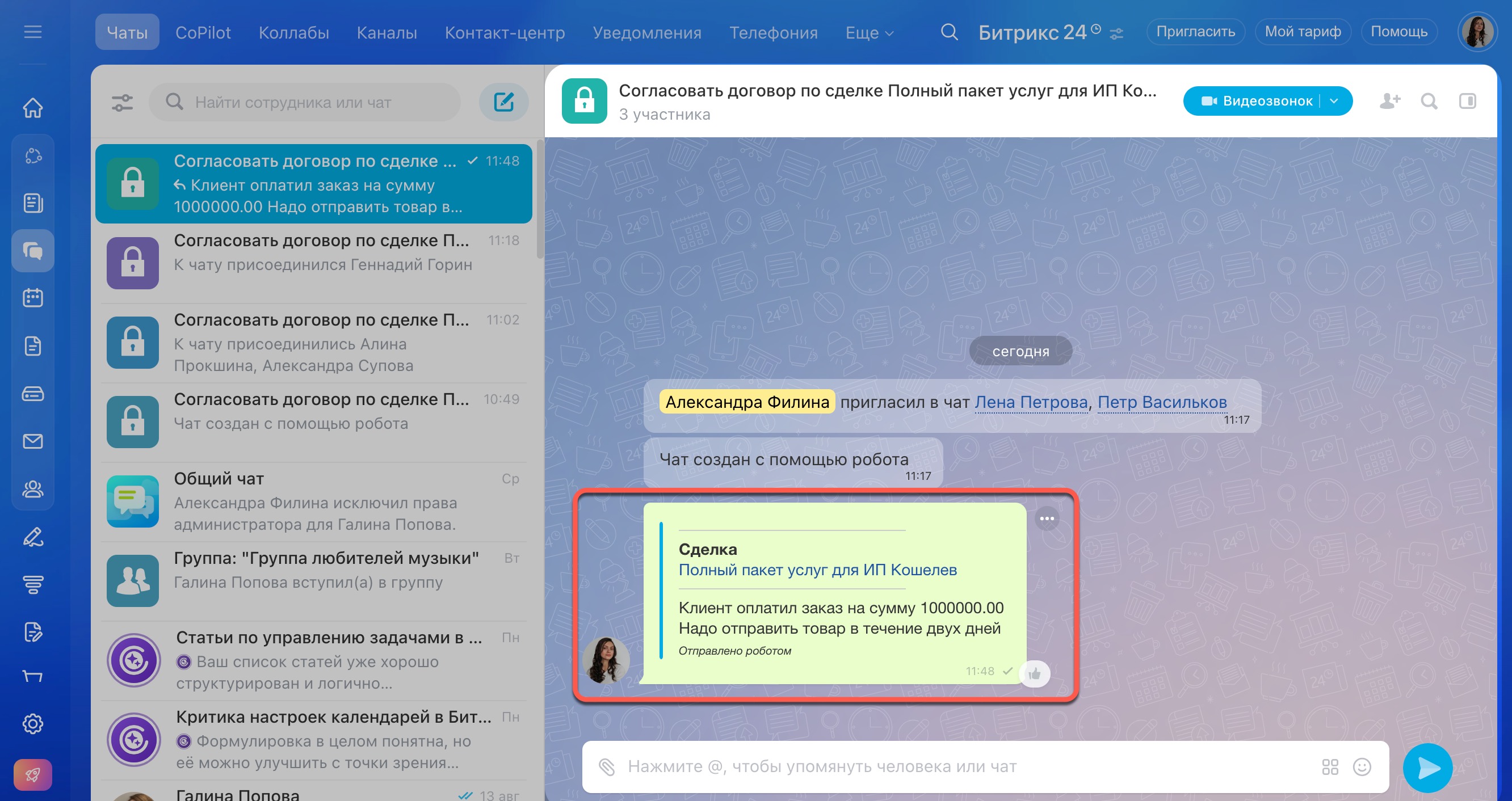1512x801 pixels.
Task: Switch to the Контакт-центр tab
Action: (505, 32)
